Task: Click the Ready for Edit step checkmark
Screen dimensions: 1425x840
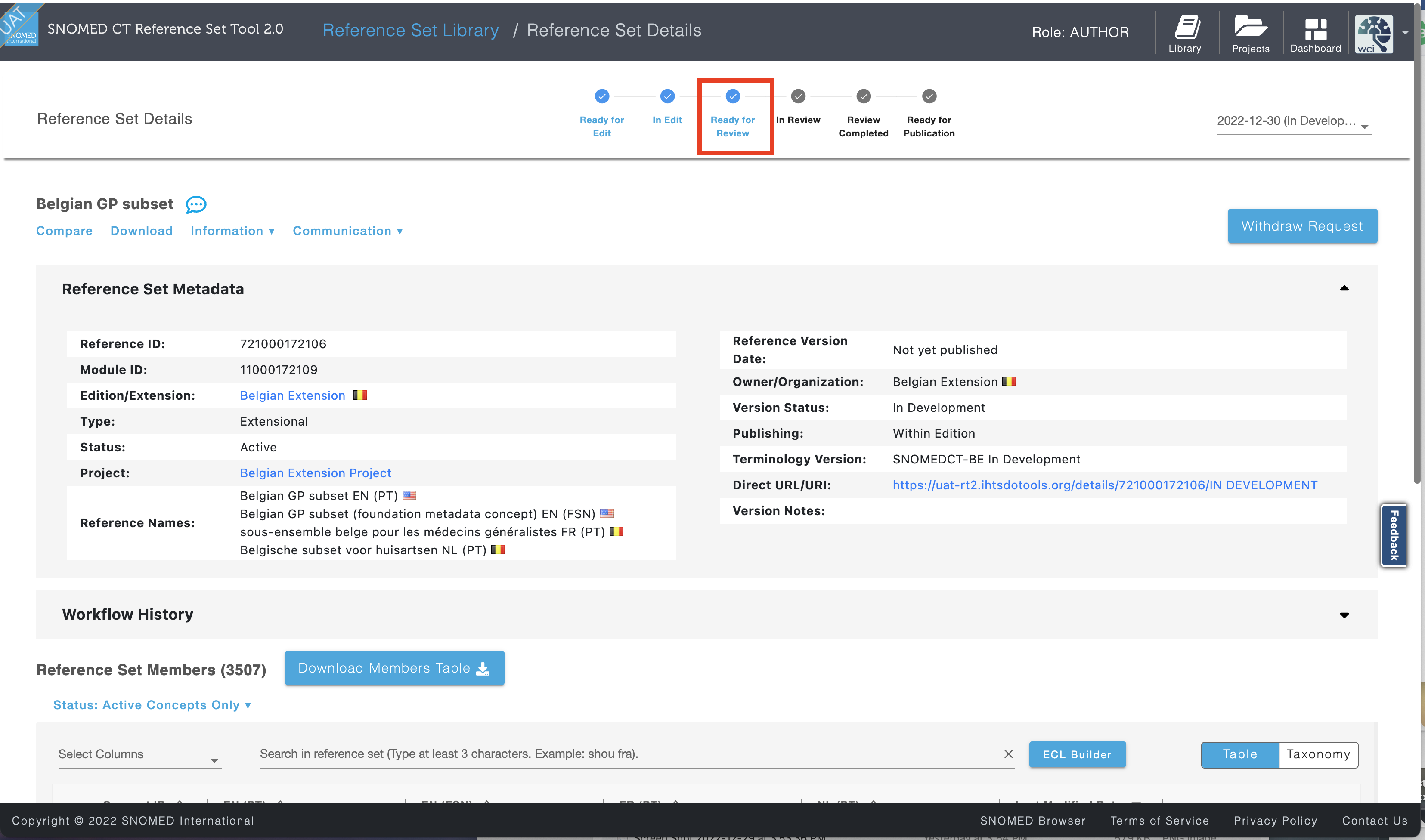Action: pos(602,96)
